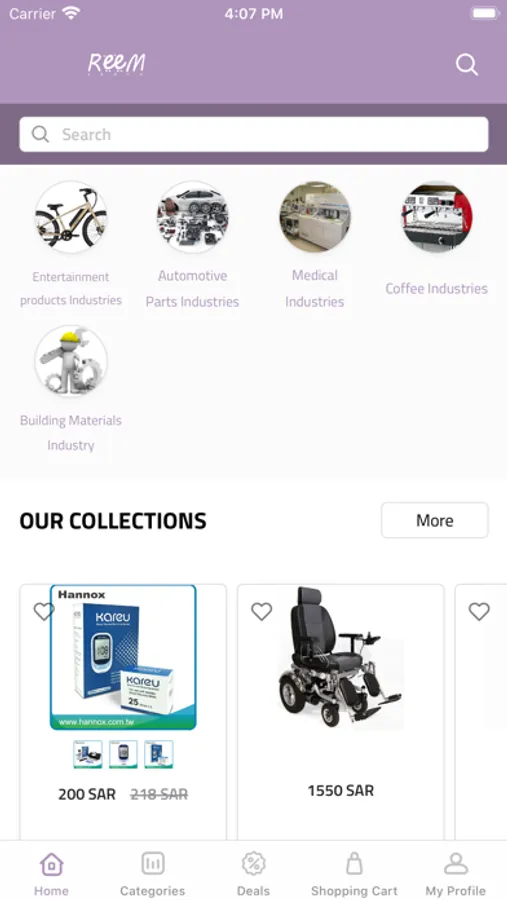Select the Medical Industries category circle
The width and height of the screenshot is (507, 900).
(x=315, y=217)
